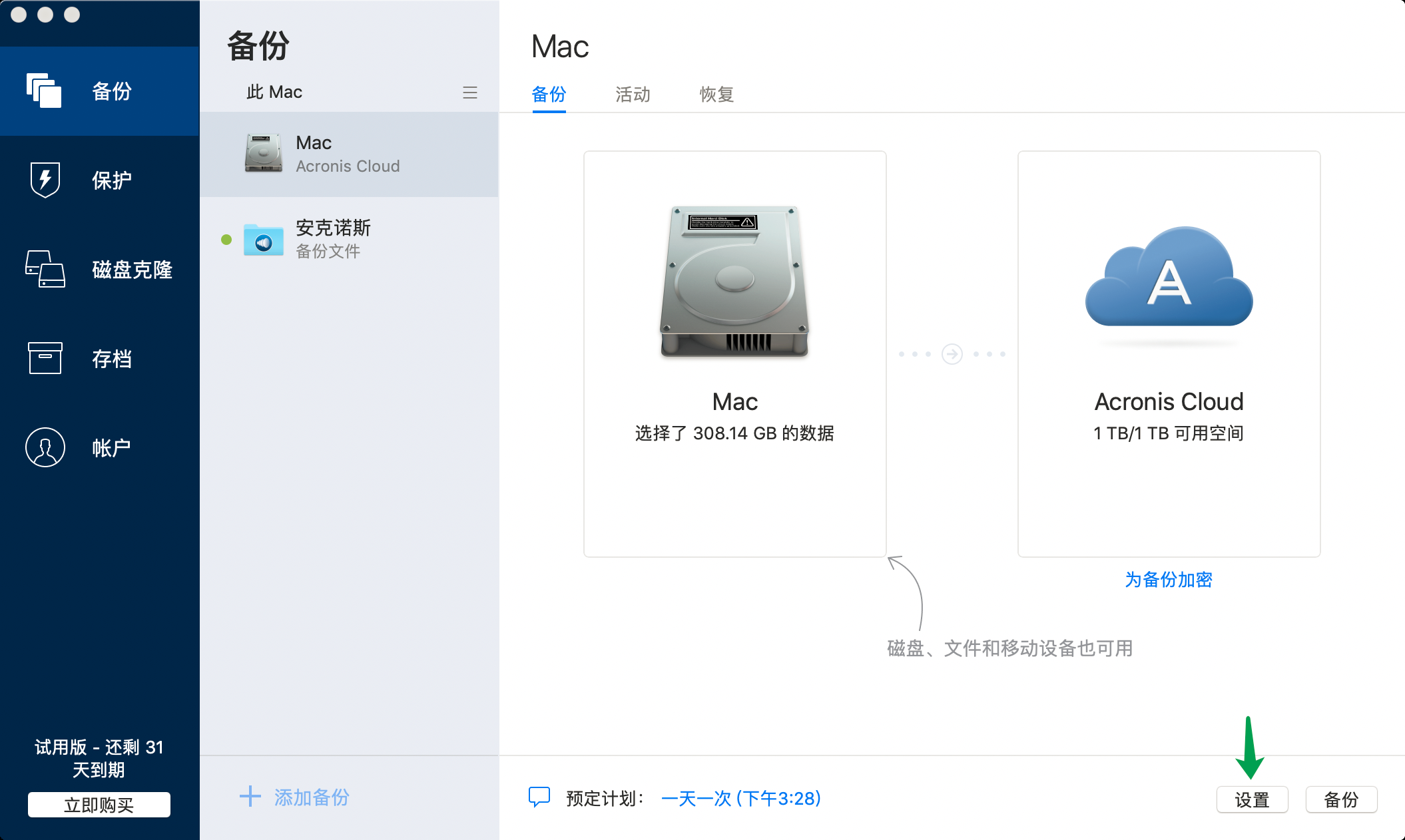Image resolution: width=1405 pixels, height=840 pixels.
Task: Click the folder icon of 安克诺斯 backup
Action: click(x=264, y=240)
